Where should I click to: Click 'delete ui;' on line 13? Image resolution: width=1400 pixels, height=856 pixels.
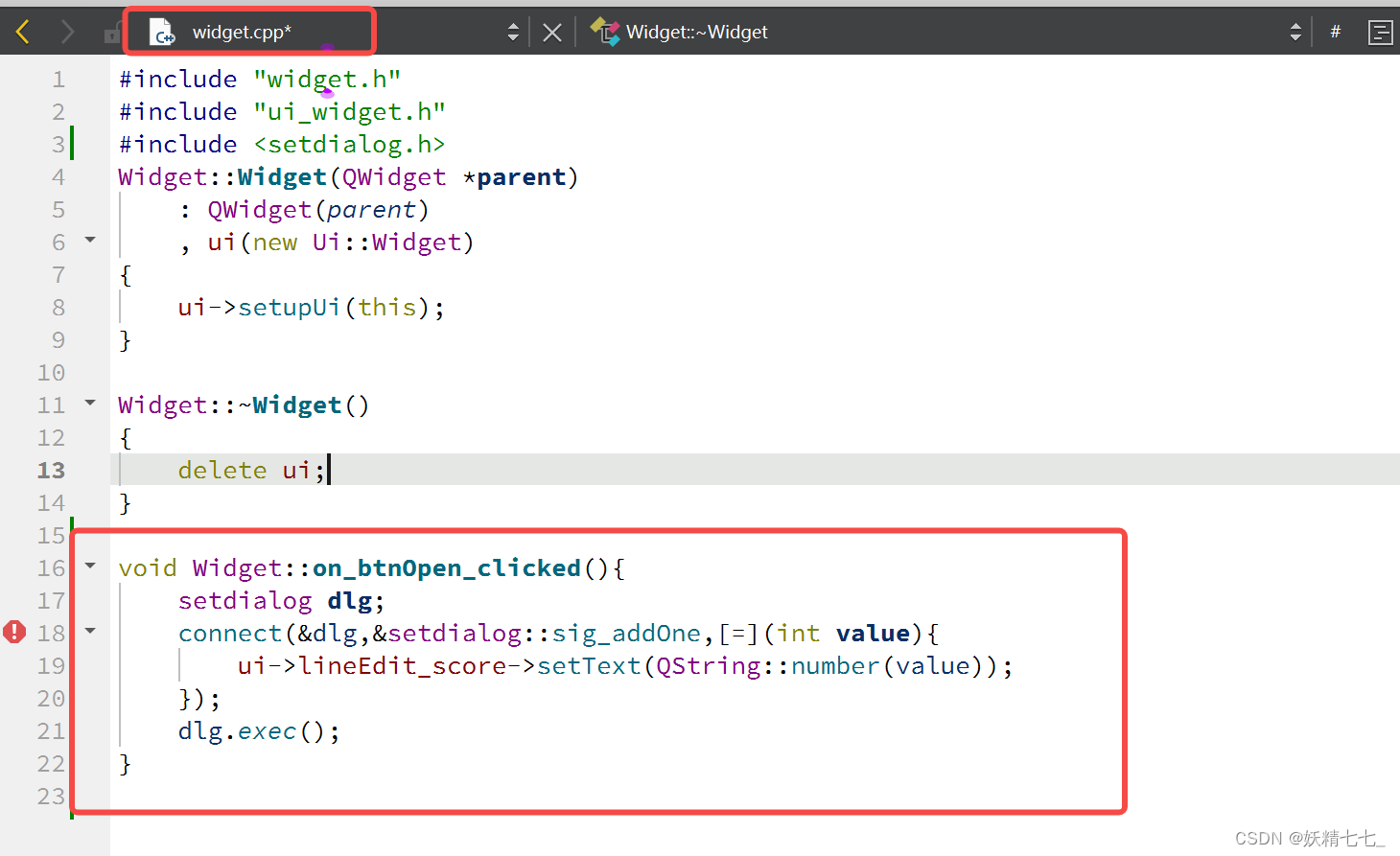click(x=251, y=471)
